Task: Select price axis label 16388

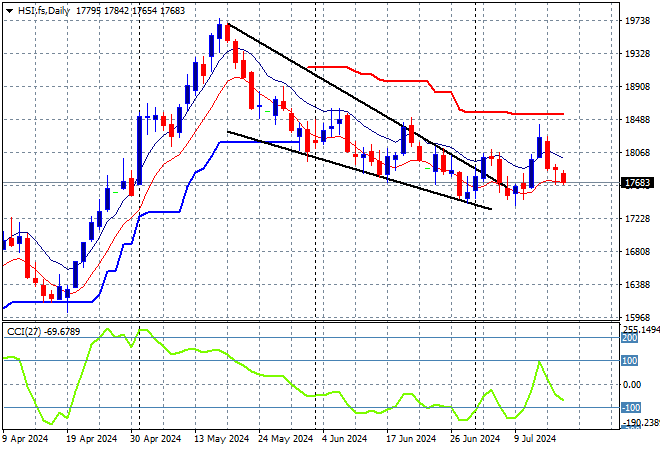Action: (638, 285)
